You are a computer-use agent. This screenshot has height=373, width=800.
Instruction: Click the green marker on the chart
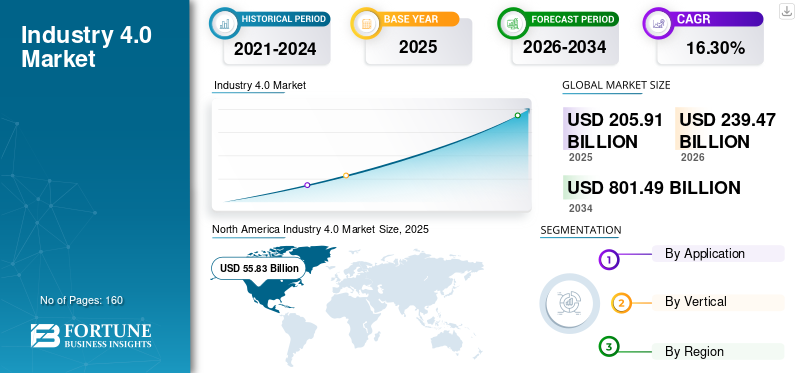(x=517, y=115)
